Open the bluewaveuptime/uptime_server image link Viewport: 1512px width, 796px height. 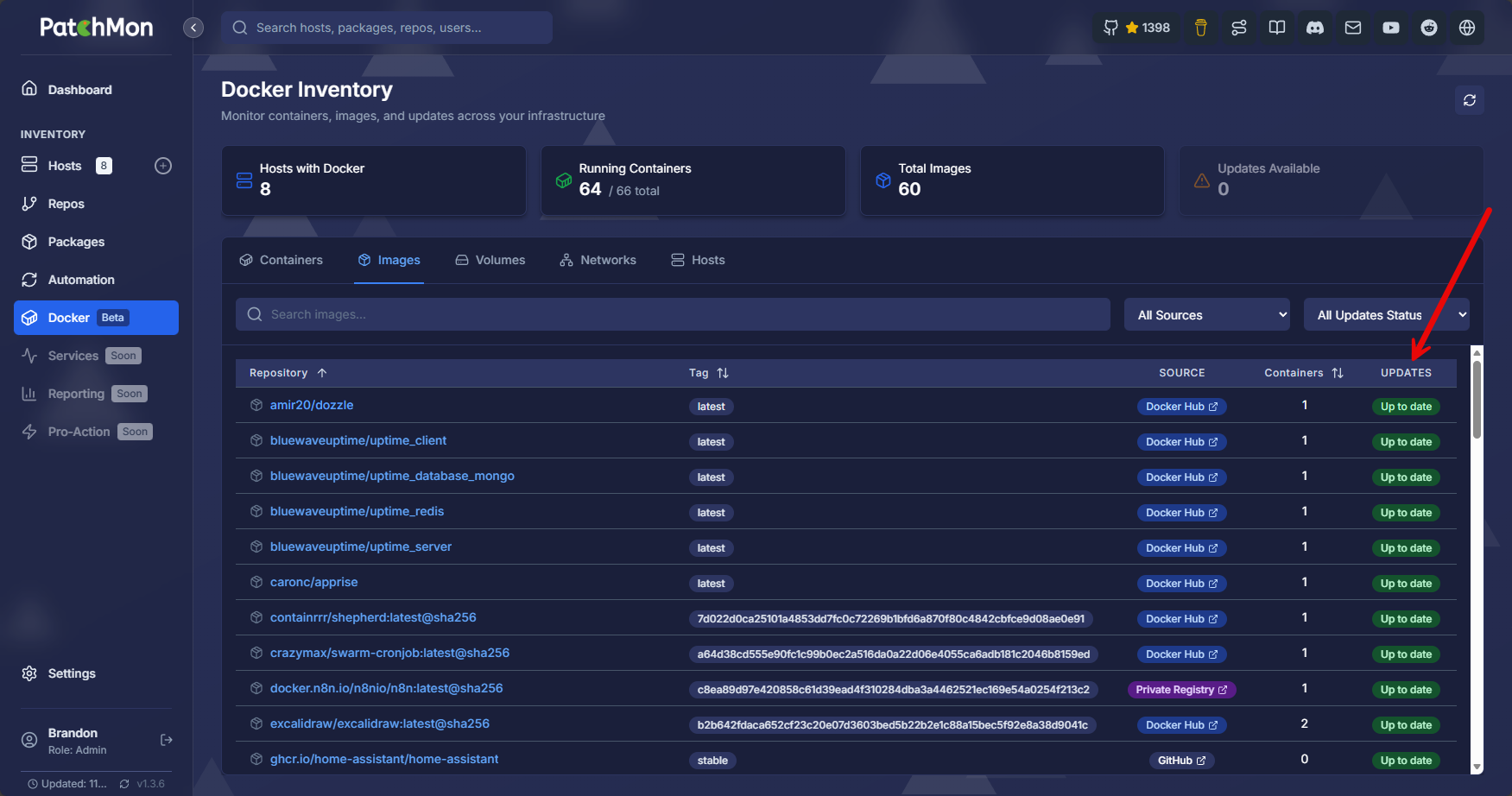361,546
